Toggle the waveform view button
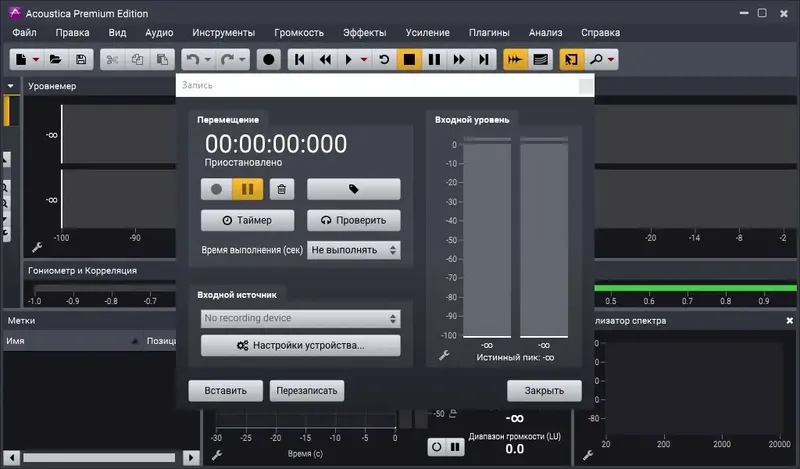This screenshot has width=800, height=469. coord(515,60)
